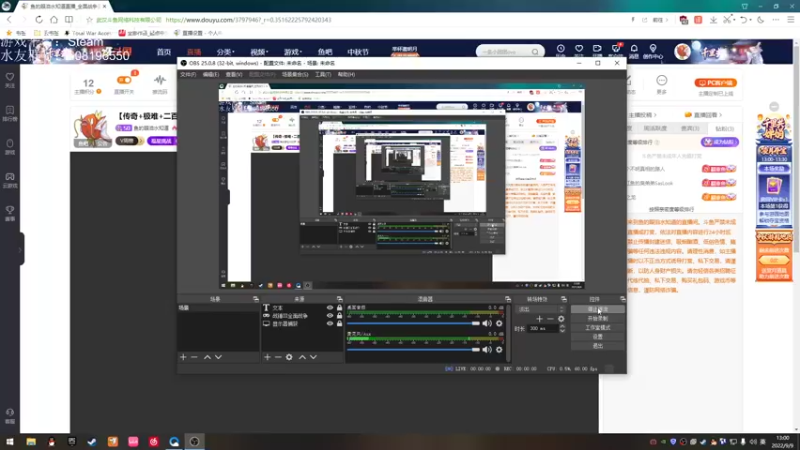The image size is (800, 450).
Task: Move the selected source up in the list
Action: [x=302, y=357]
